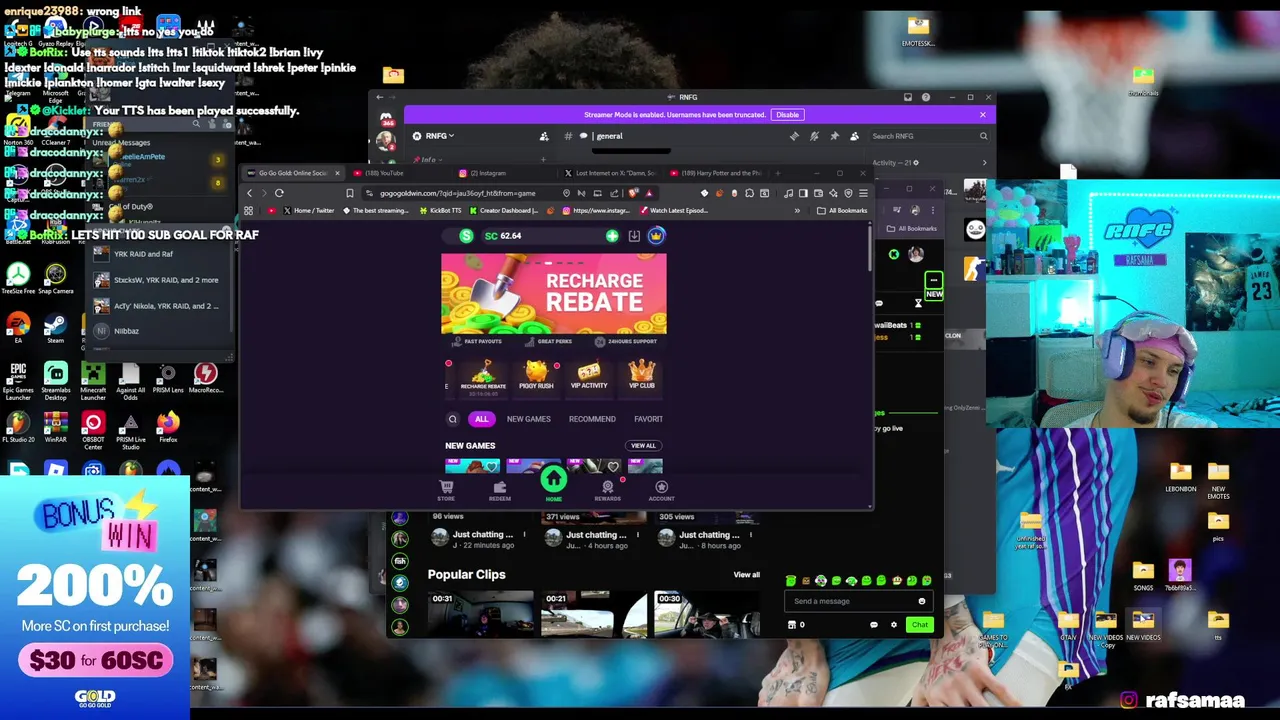Play the 00:31 popular clip

pos(480,614)
